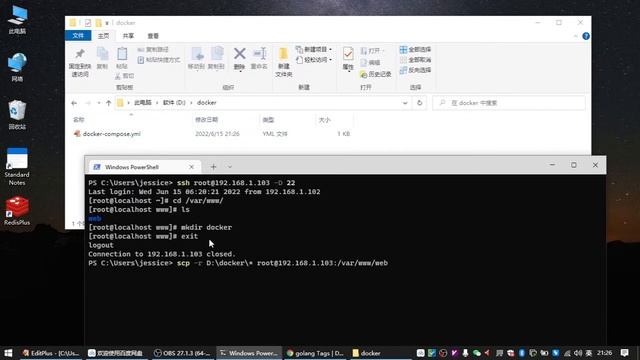
Task: Open RedisPlus desktop shortcut
Action: coord(17,211)
